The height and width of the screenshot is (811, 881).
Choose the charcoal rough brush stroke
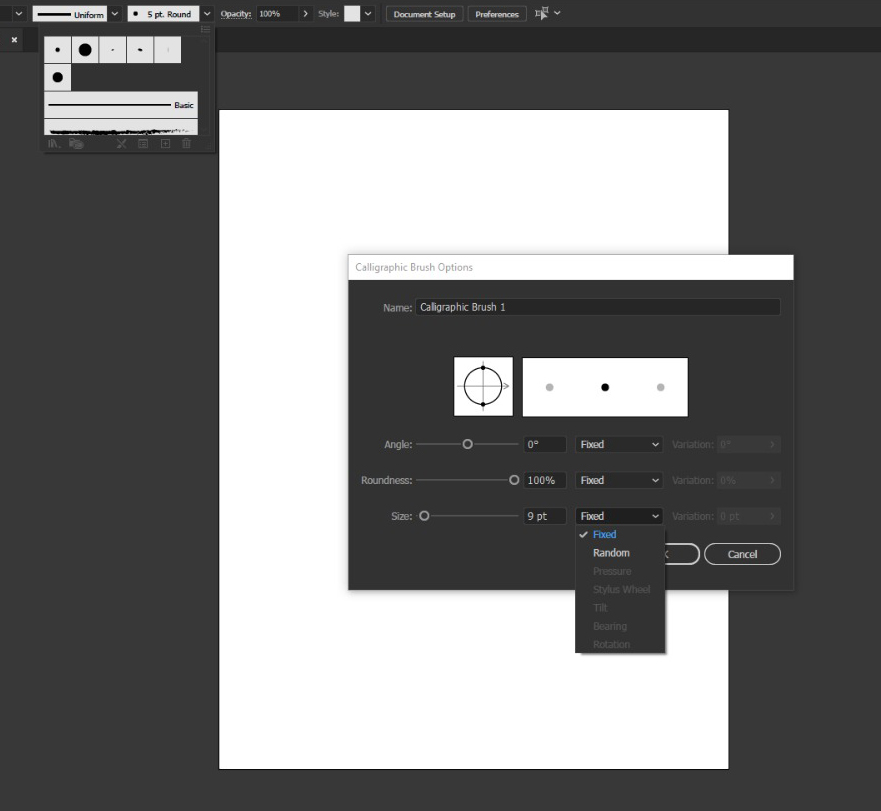point(121,127)
